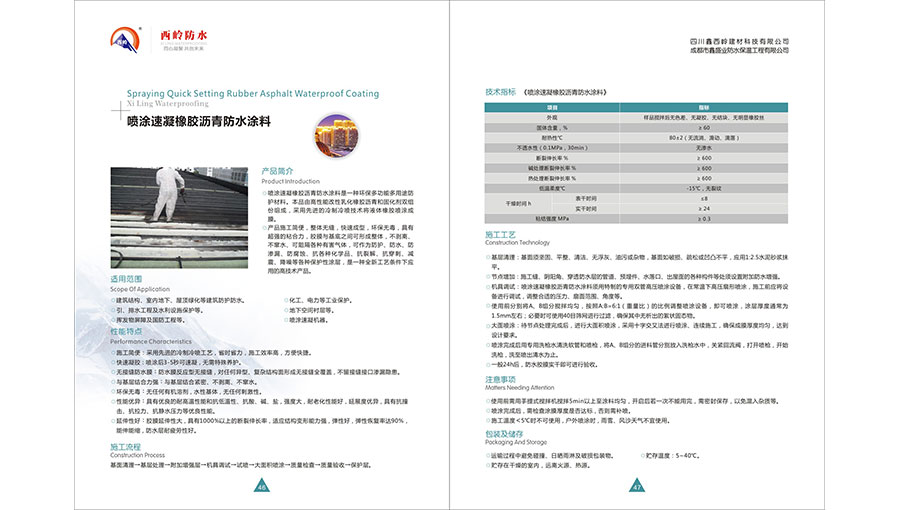Click the 'Xi Ling Waterproofing' subtitle
The height and width of the screenshot is (510, 900).
point(168,104)
